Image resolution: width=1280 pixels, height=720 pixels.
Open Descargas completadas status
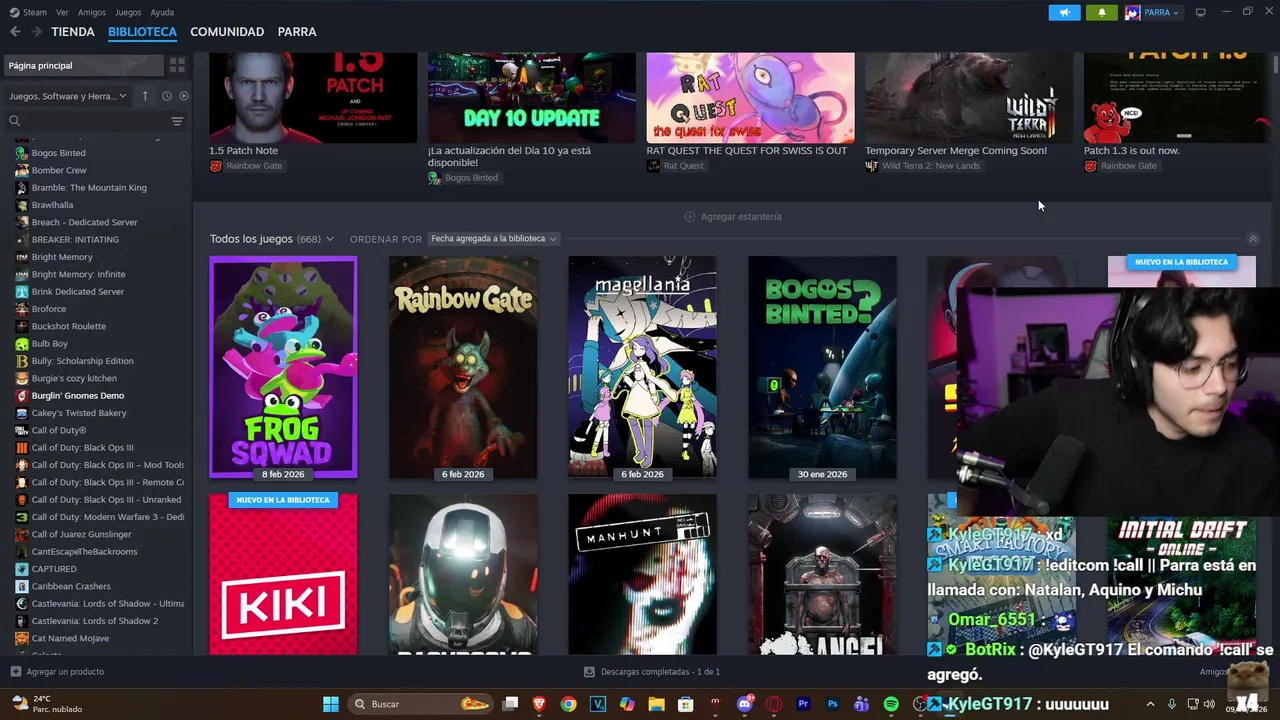652,671
